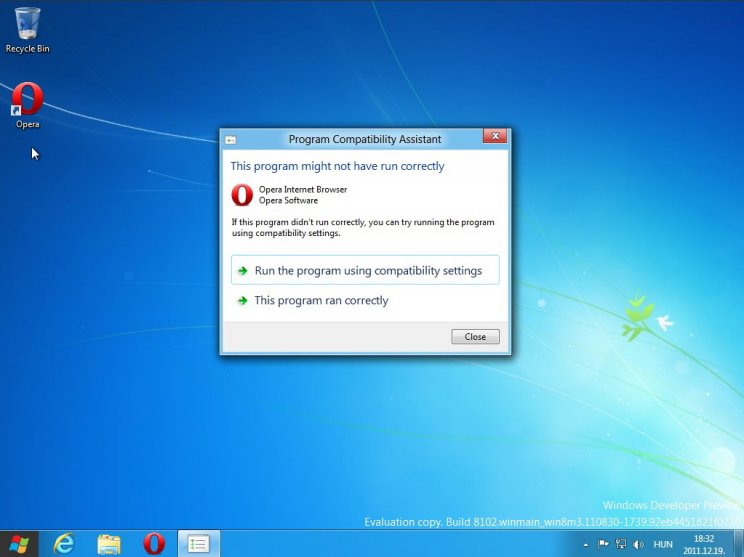Open File Explorer from the taskbar
Image resolution: width=744 pixels, height=557 pixels.
109,544
